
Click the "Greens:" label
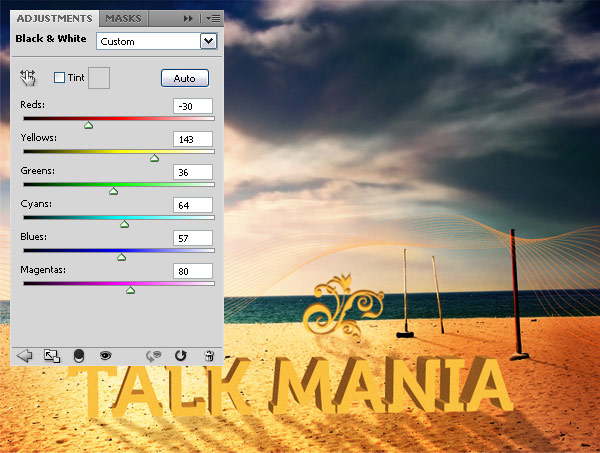(x=38, y=171)
